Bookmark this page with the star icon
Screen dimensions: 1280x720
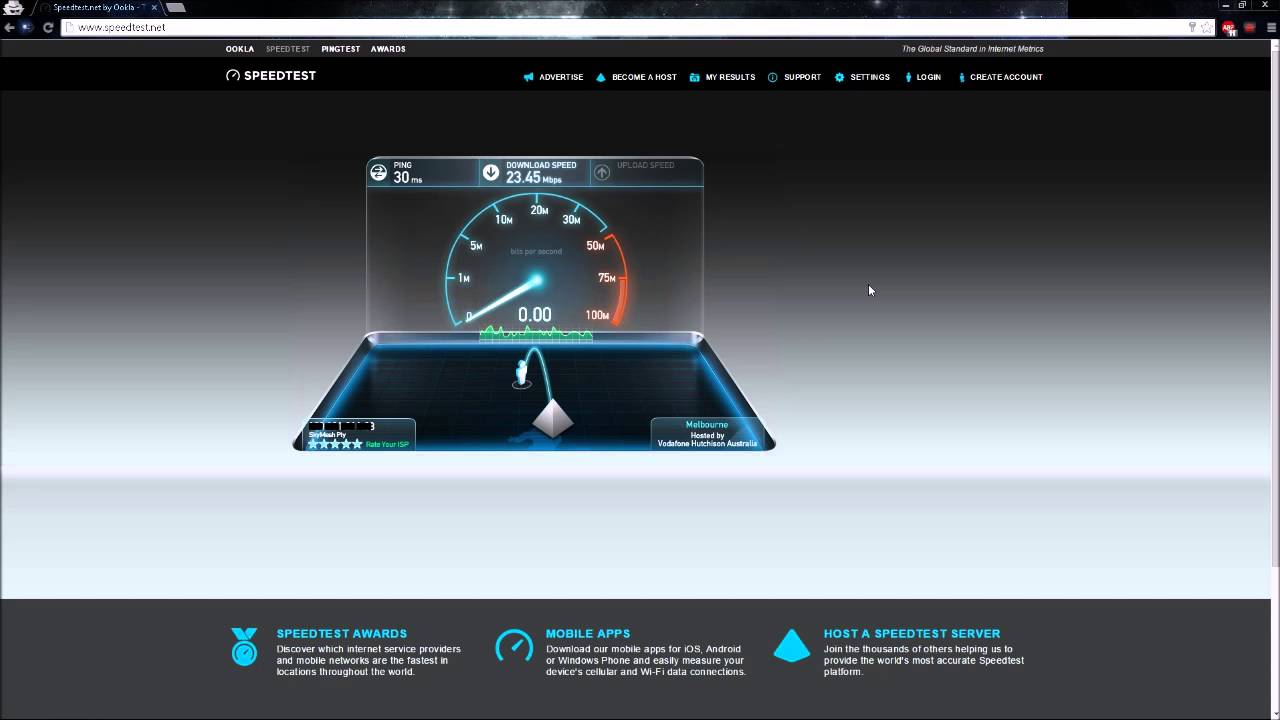pyautogui.click(x=1207, y=27)
